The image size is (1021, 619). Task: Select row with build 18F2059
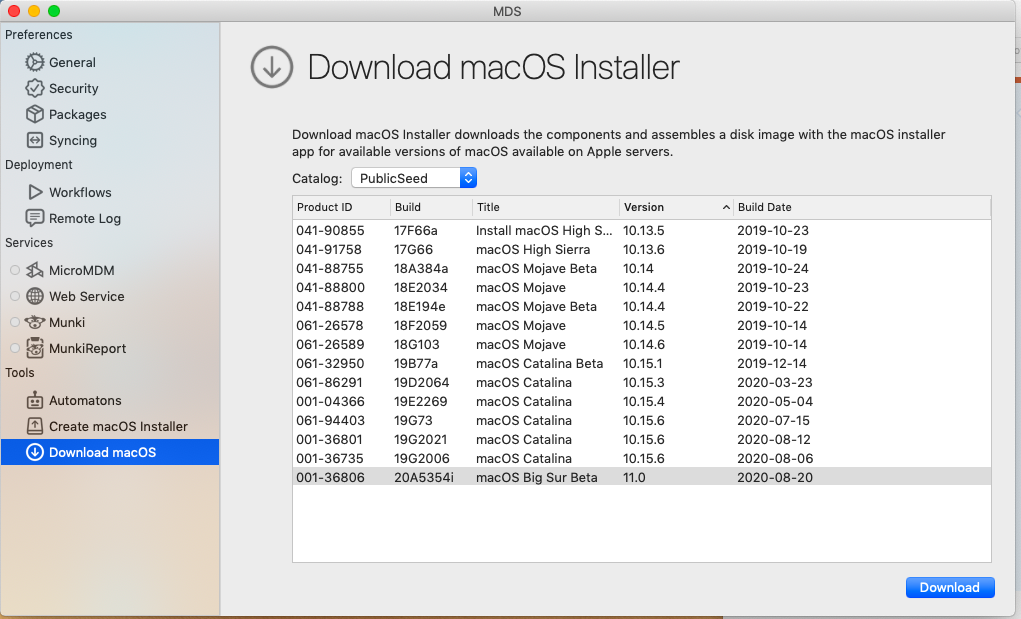[642, 325]
